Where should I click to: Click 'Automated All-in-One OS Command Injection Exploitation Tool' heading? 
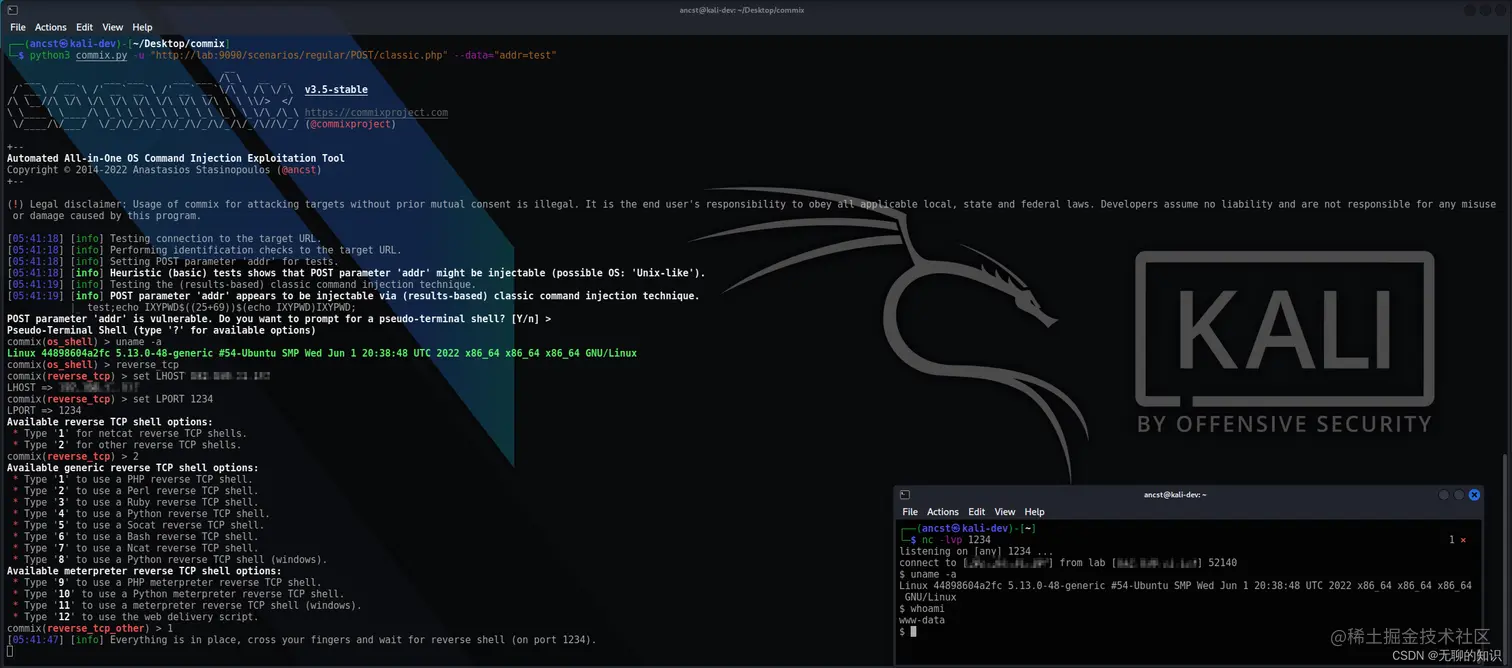point(176,158)
